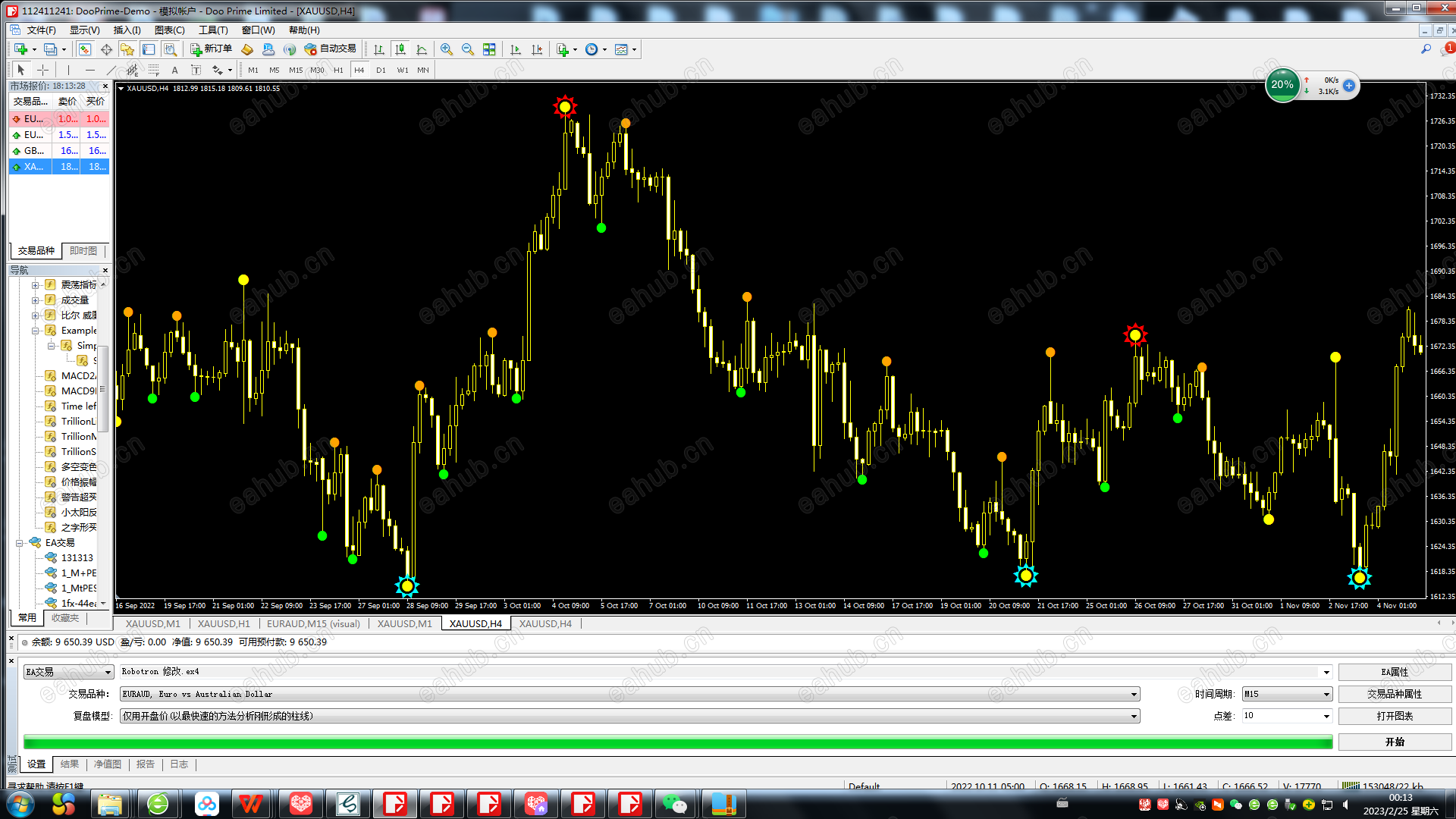Open WeChat from the Windows taskbar
1456x819 pixels.
(674, 804)
